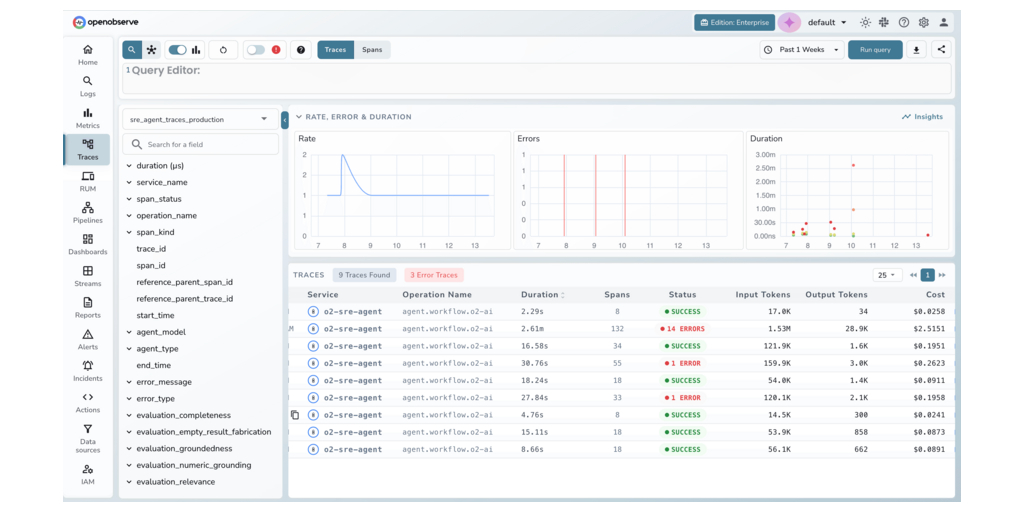This screenshot has height=512, width=1024.
Task: Open the Slack community icon
Action: [x=884, y=22]
